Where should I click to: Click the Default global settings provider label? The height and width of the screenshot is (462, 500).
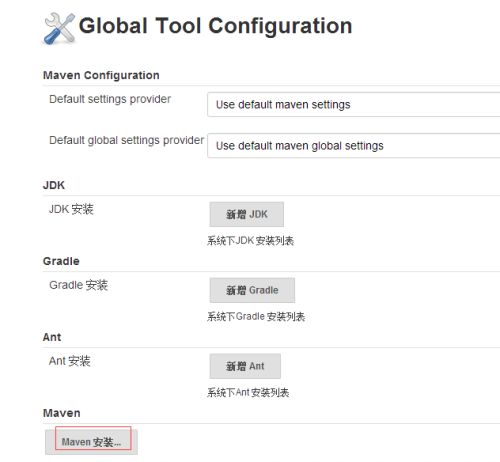(126, 140)
